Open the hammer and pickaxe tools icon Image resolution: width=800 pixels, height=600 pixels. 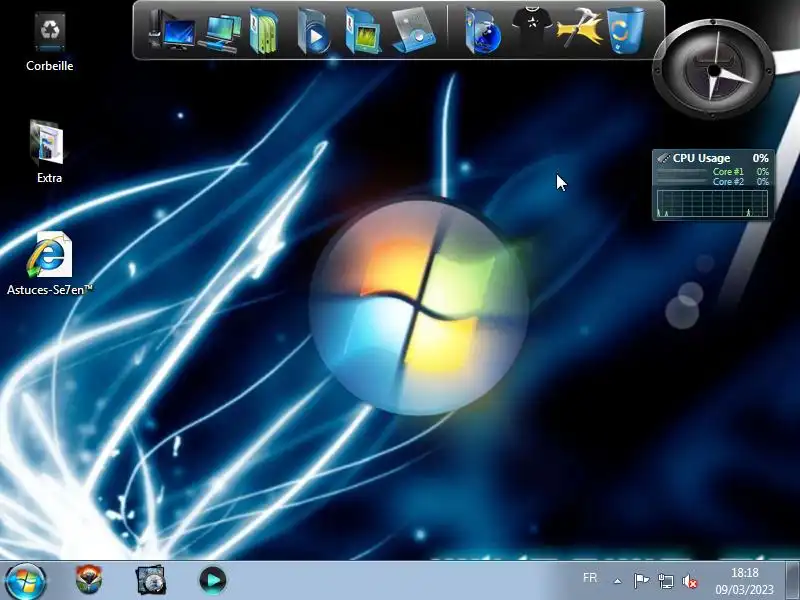(x=580, y=29)
